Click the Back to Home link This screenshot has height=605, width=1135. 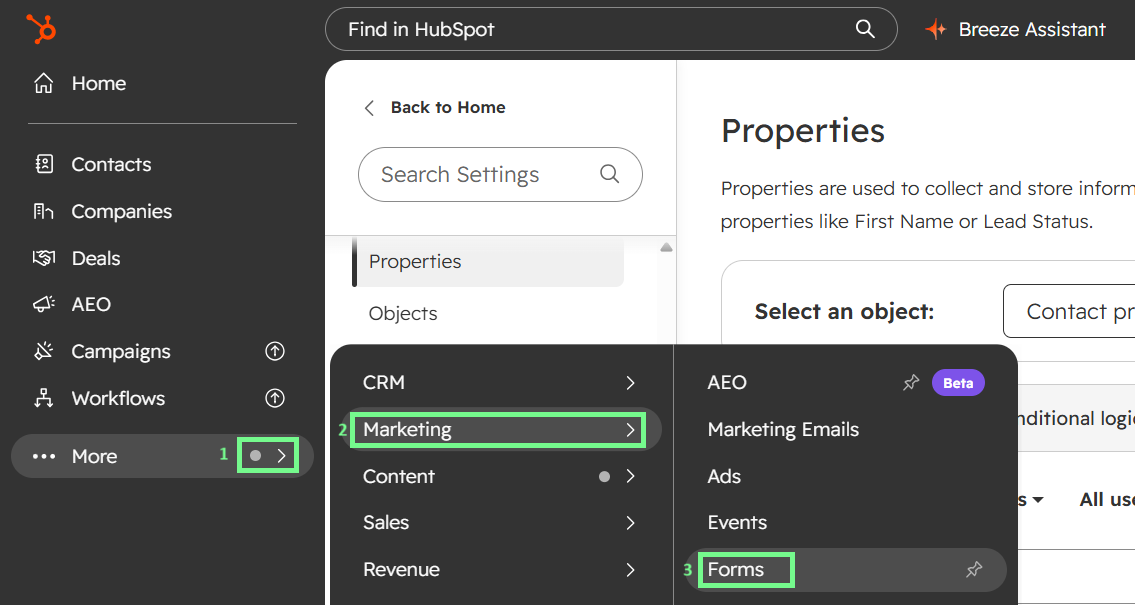(448, 107)
